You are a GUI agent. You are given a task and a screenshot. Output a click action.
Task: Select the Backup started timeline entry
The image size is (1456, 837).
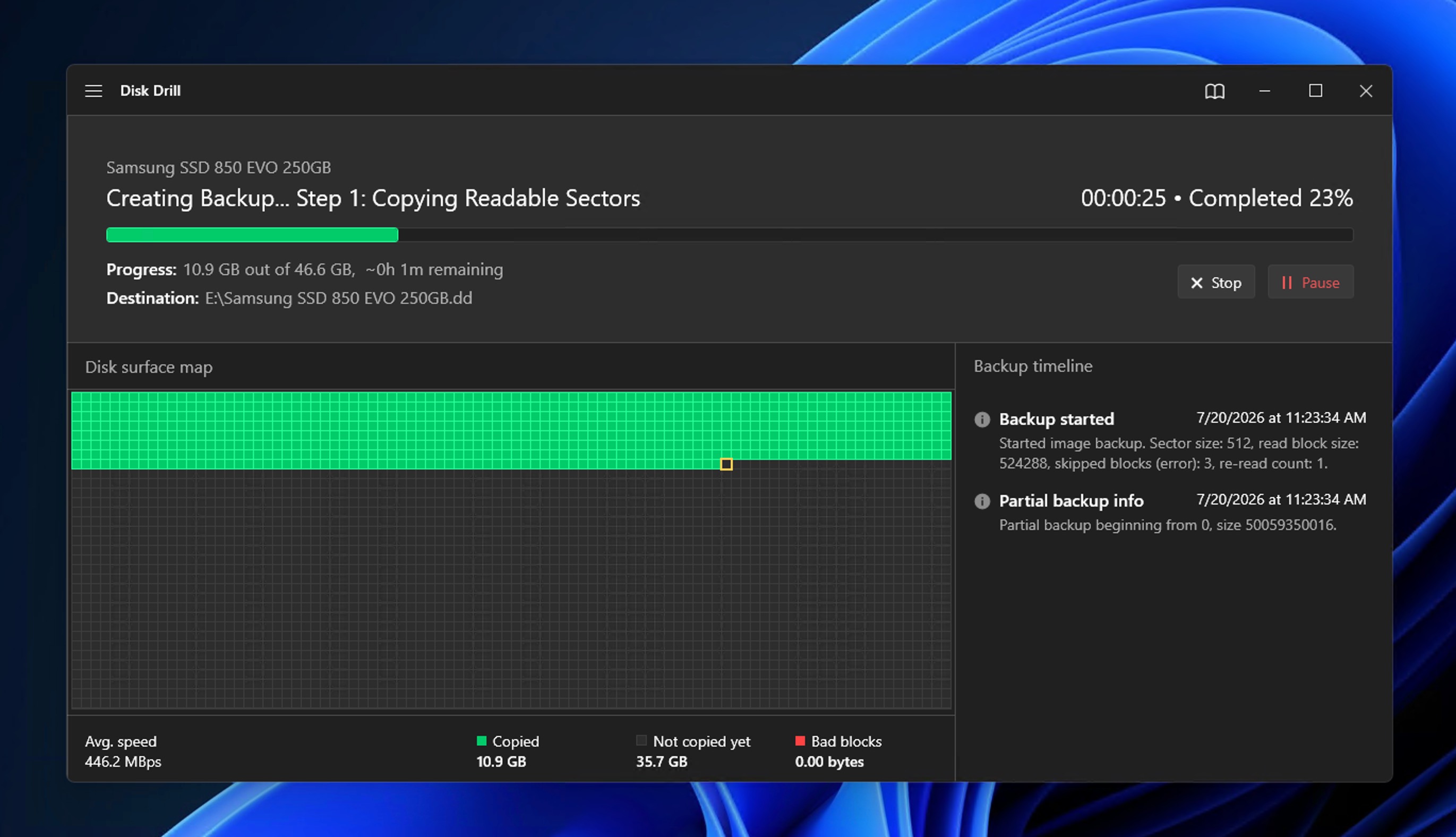1170,440
